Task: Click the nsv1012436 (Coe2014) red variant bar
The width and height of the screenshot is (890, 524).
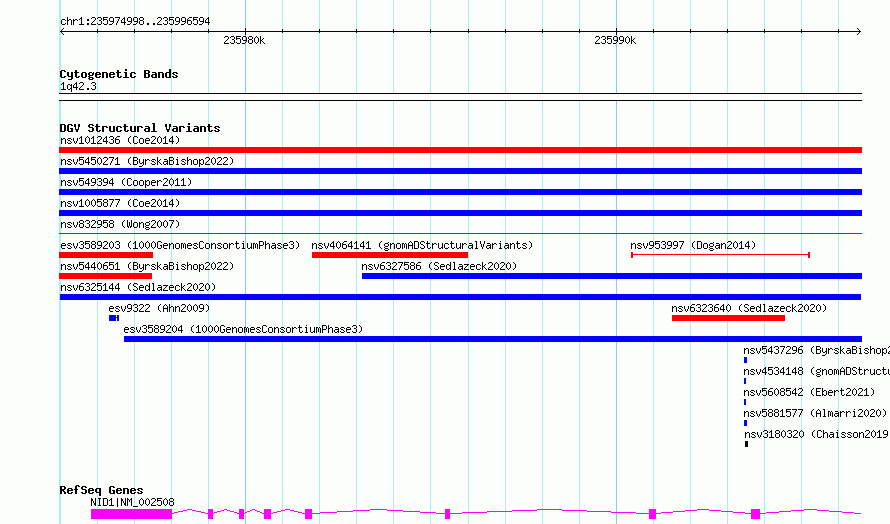Action: pyautogui.click(x=460, y=150)
